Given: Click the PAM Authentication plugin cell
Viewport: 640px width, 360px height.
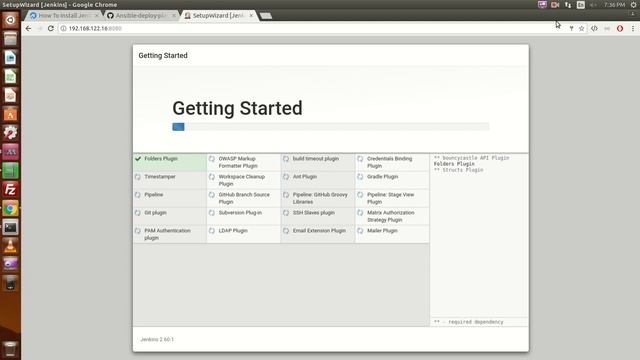Looking at the screenshot, I should tap(170, 234).
